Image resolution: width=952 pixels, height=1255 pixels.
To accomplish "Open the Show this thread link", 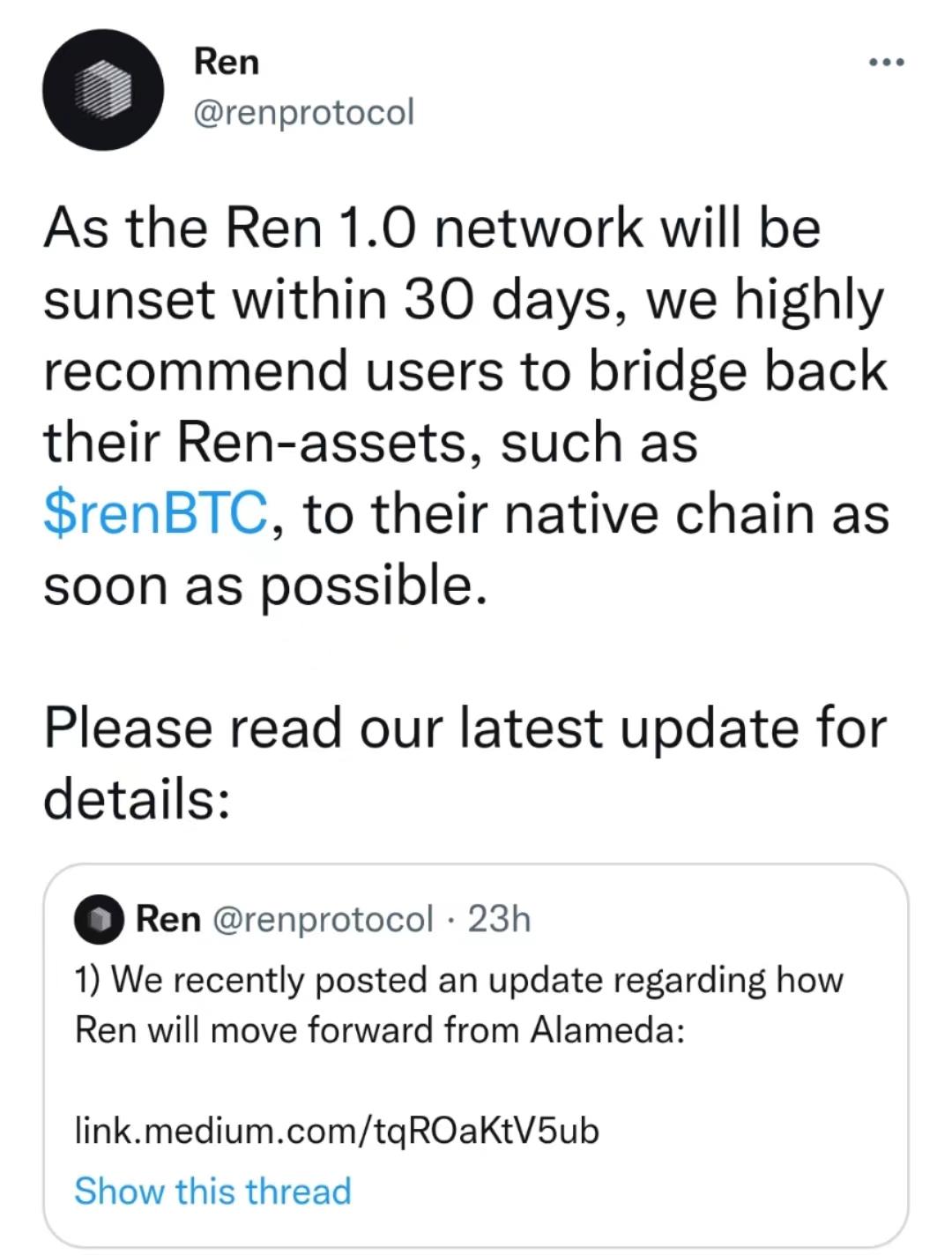I will click(x=212, y=1190).
